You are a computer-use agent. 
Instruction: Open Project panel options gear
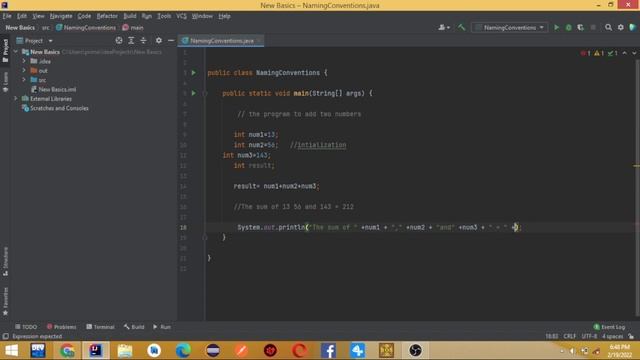[159, 40]
